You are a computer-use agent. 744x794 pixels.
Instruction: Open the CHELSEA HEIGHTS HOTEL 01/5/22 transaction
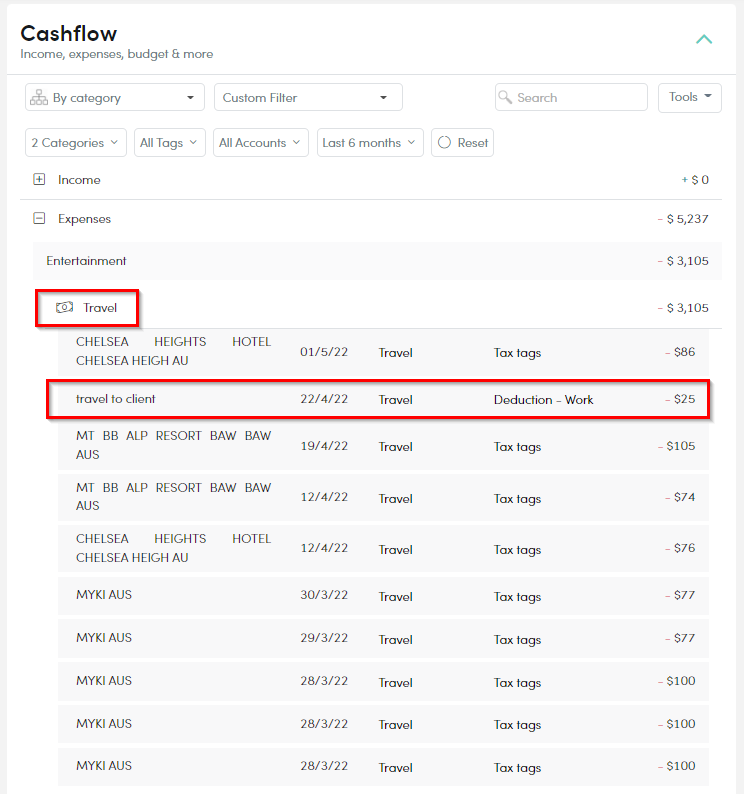[x=383, y=352]
